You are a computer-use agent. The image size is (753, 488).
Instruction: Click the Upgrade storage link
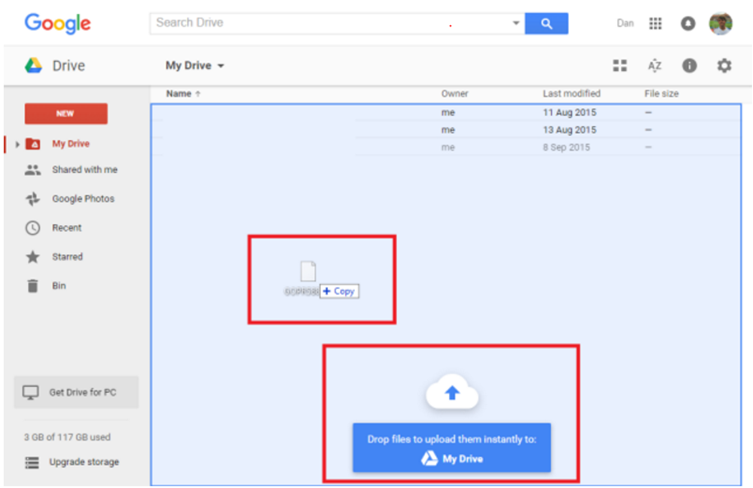(x=84, y=462)
